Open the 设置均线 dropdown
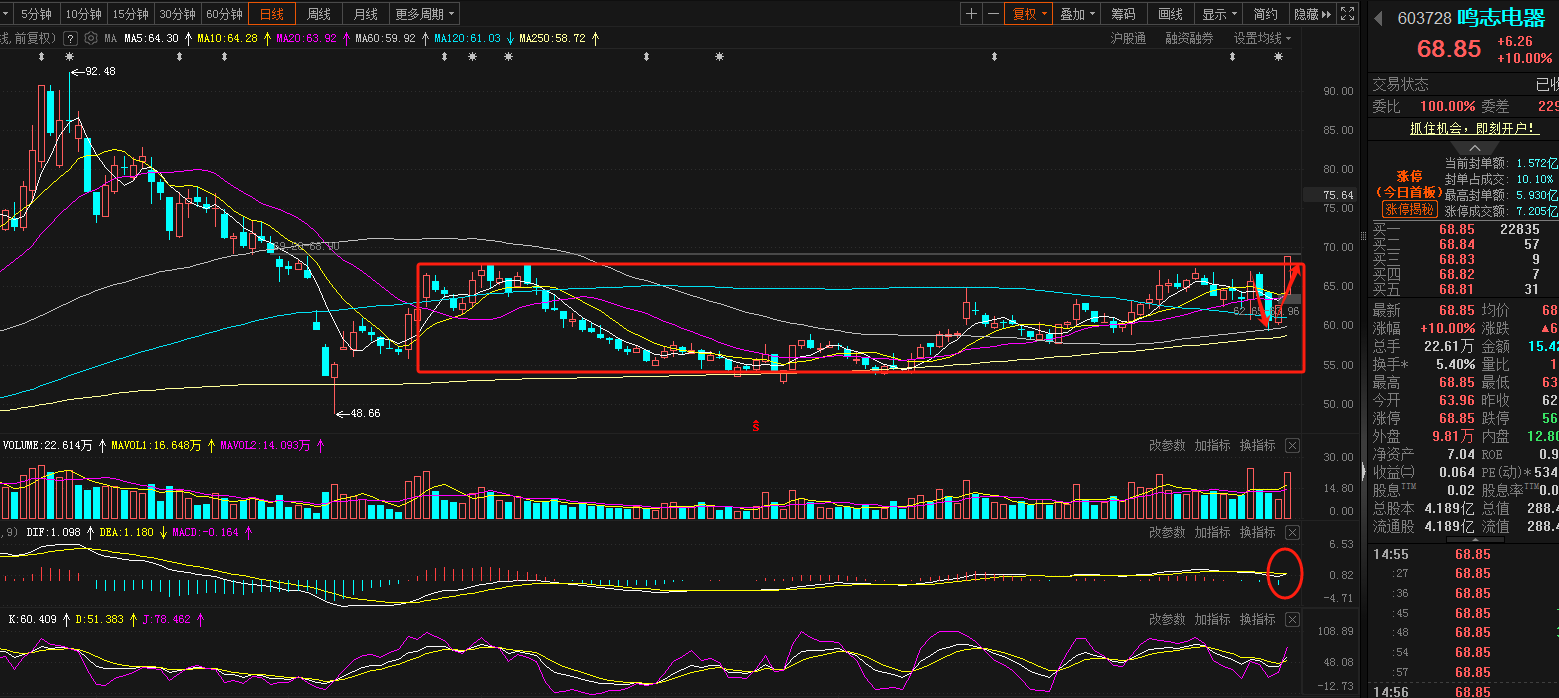Image resolution: width=1559 pixels, height=698 pixels. 1262,38
